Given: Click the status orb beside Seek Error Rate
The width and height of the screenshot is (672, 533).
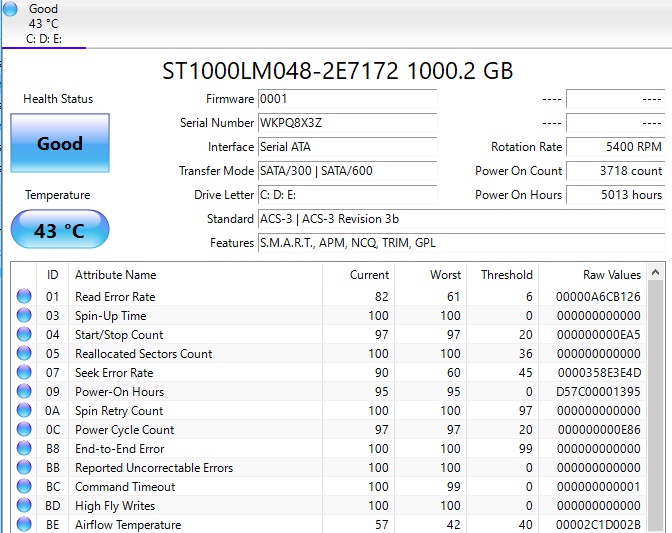Looking at the screenshot, I should [x=24, y=373].
